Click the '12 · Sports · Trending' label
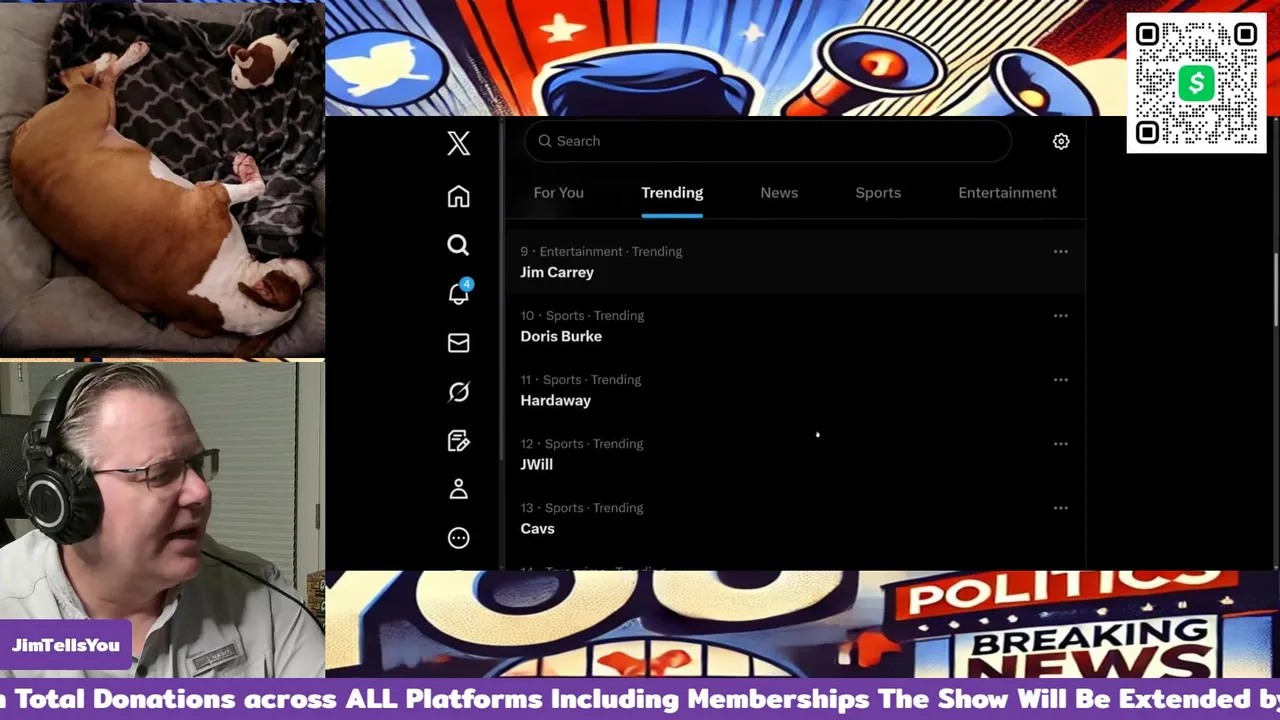The width and height of the screenshot is (1280, 720). tap(582, 443)
